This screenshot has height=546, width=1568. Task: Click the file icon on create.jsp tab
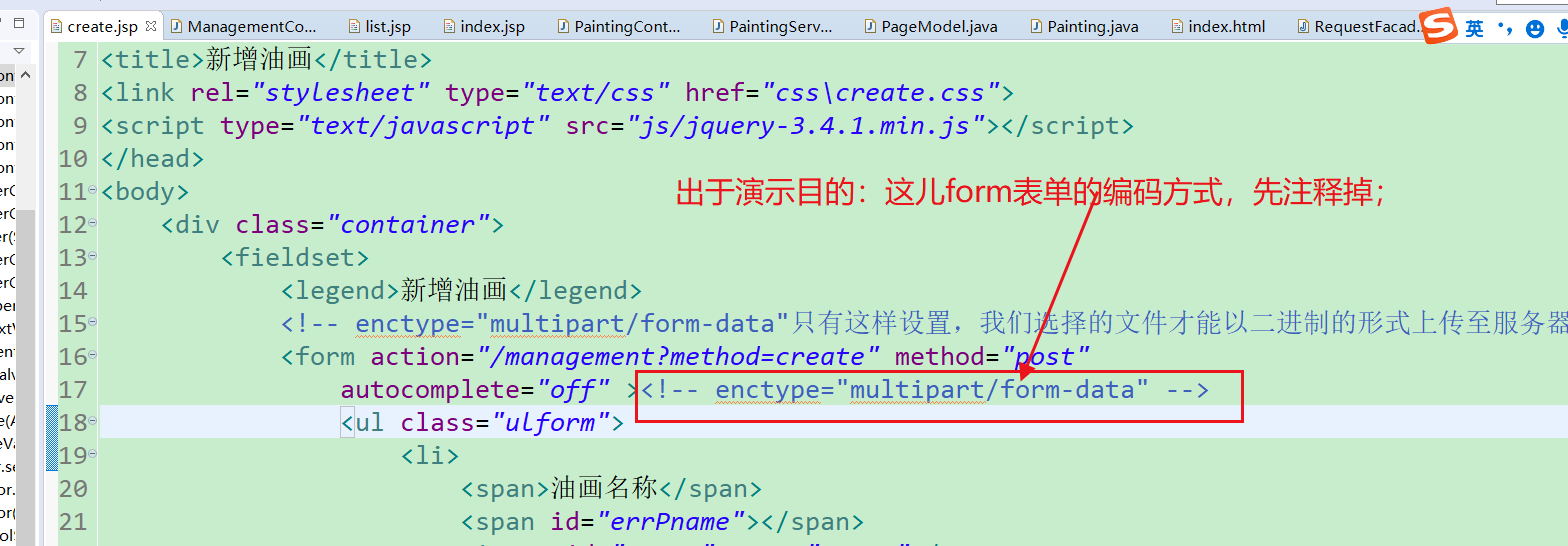click(x=56, y=26)
